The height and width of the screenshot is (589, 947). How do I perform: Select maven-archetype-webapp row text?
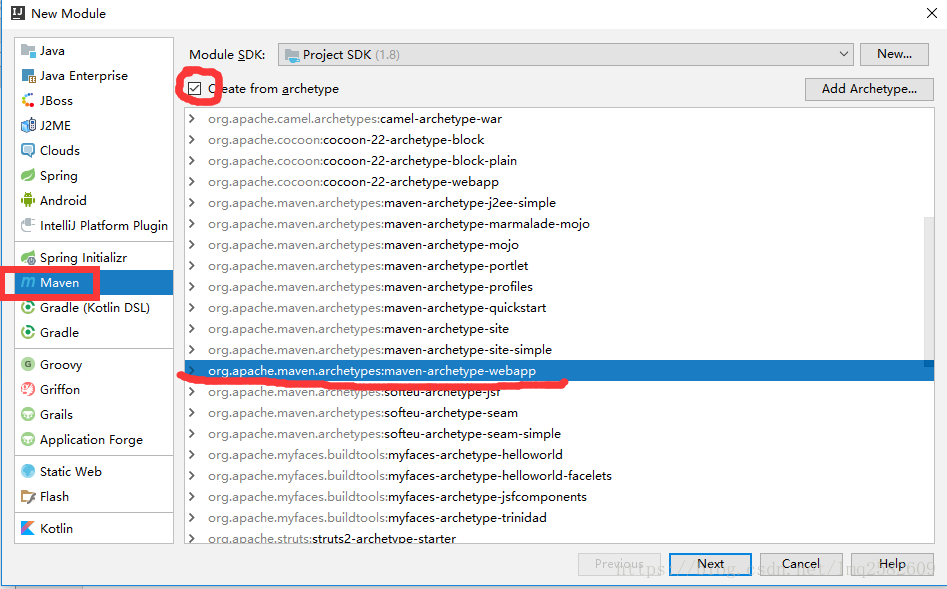[372, 370]
